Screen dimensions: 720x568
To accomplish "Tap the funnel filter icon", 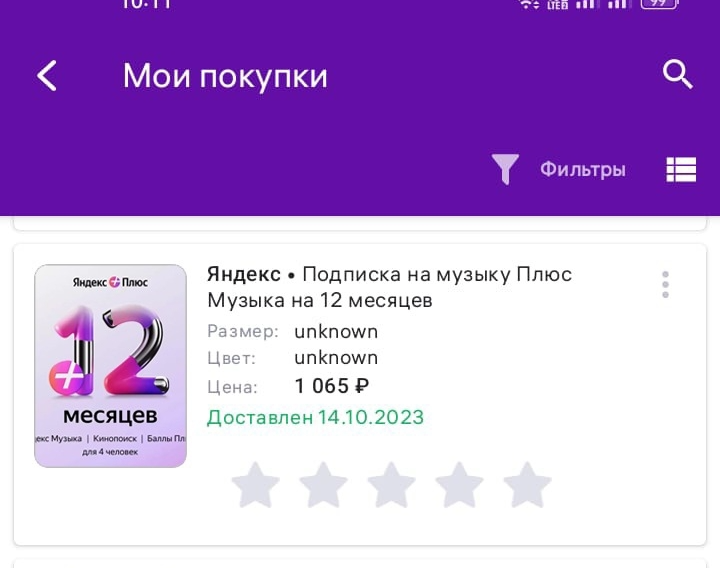I will pyautogui.click(x=505, y=169).
